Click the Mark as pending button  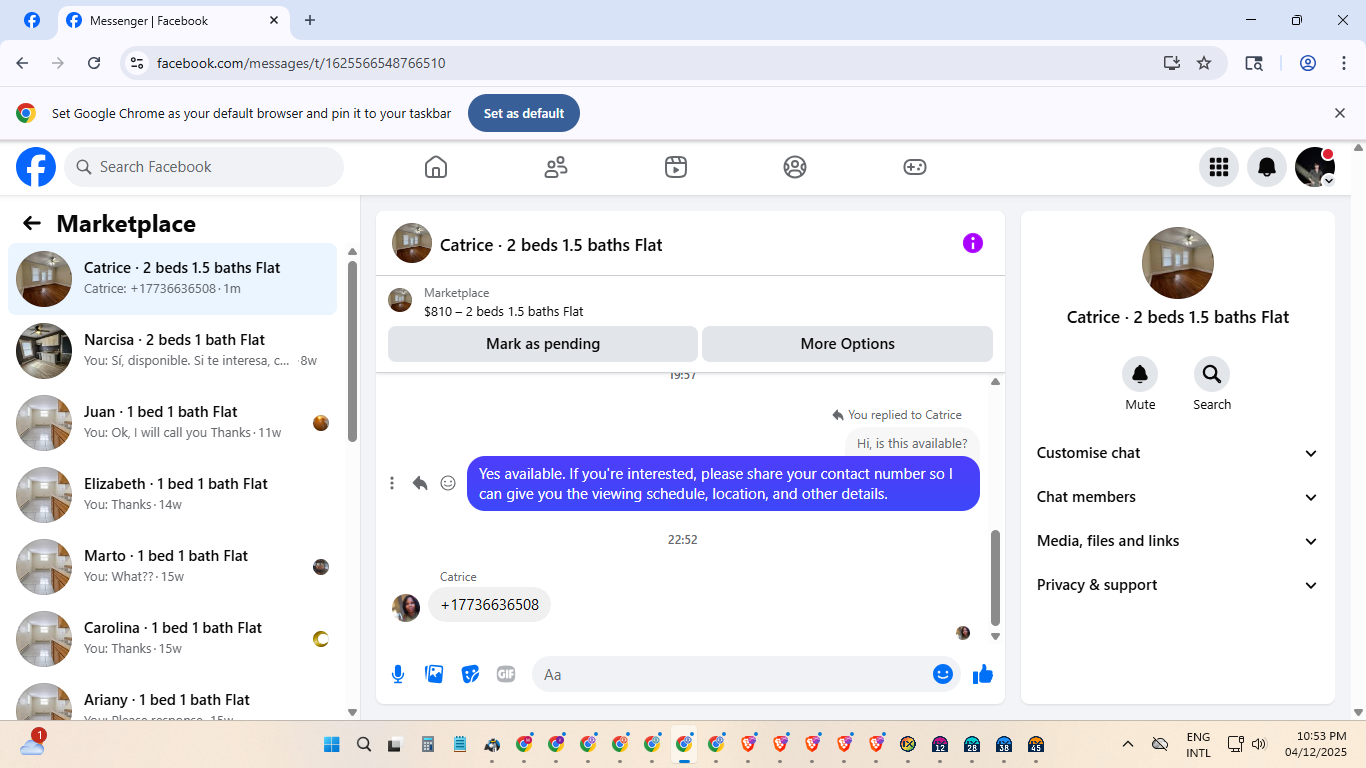click(x=543, y=344)
